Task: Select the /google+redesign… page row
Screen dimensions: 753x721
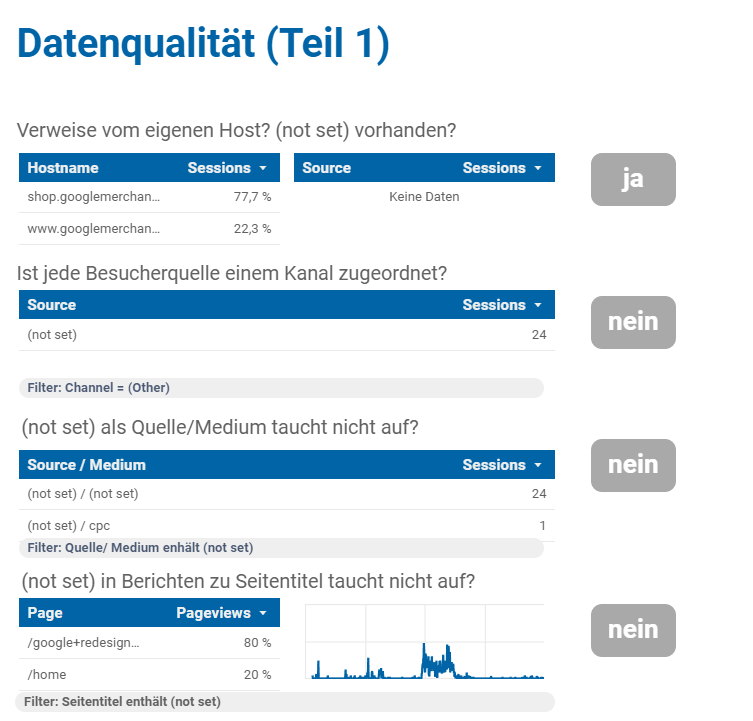Action: [x=149, y=643]
